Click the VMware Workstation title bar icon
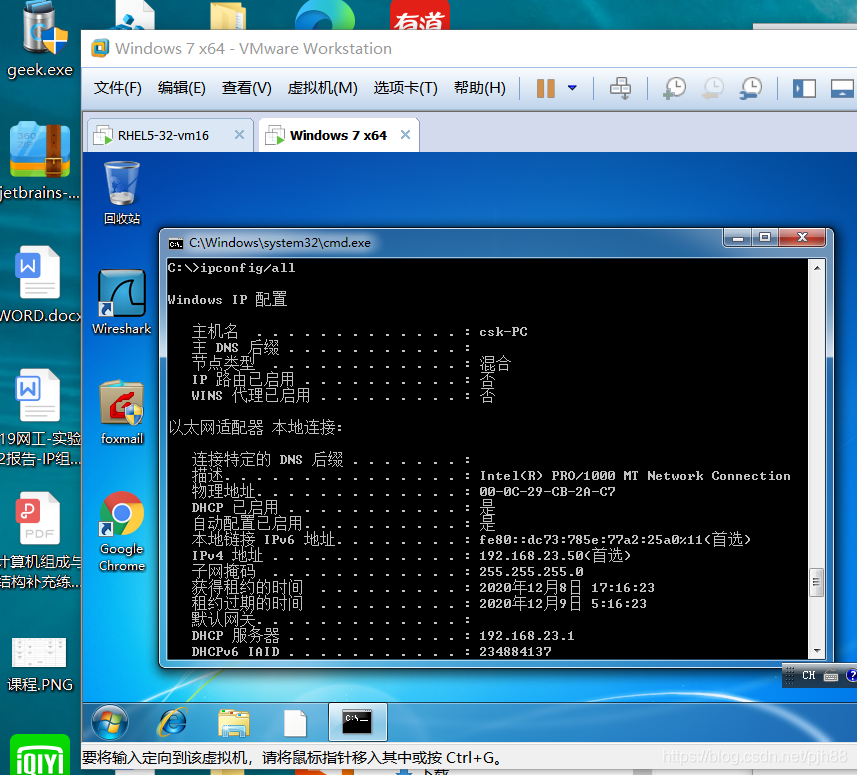The height and width of the screenshot is (775, 857). [x=100, y=49]
